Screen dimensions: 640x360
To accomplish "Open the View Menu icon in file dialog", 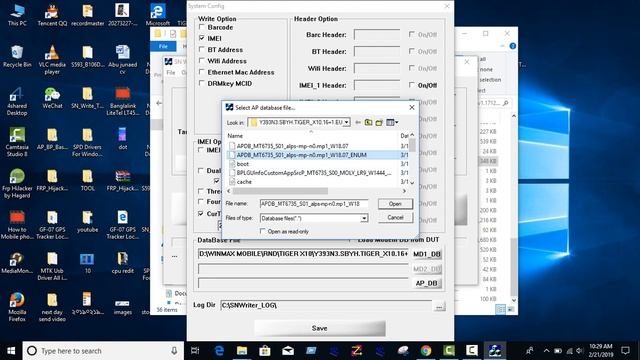I will coord(392,122).
